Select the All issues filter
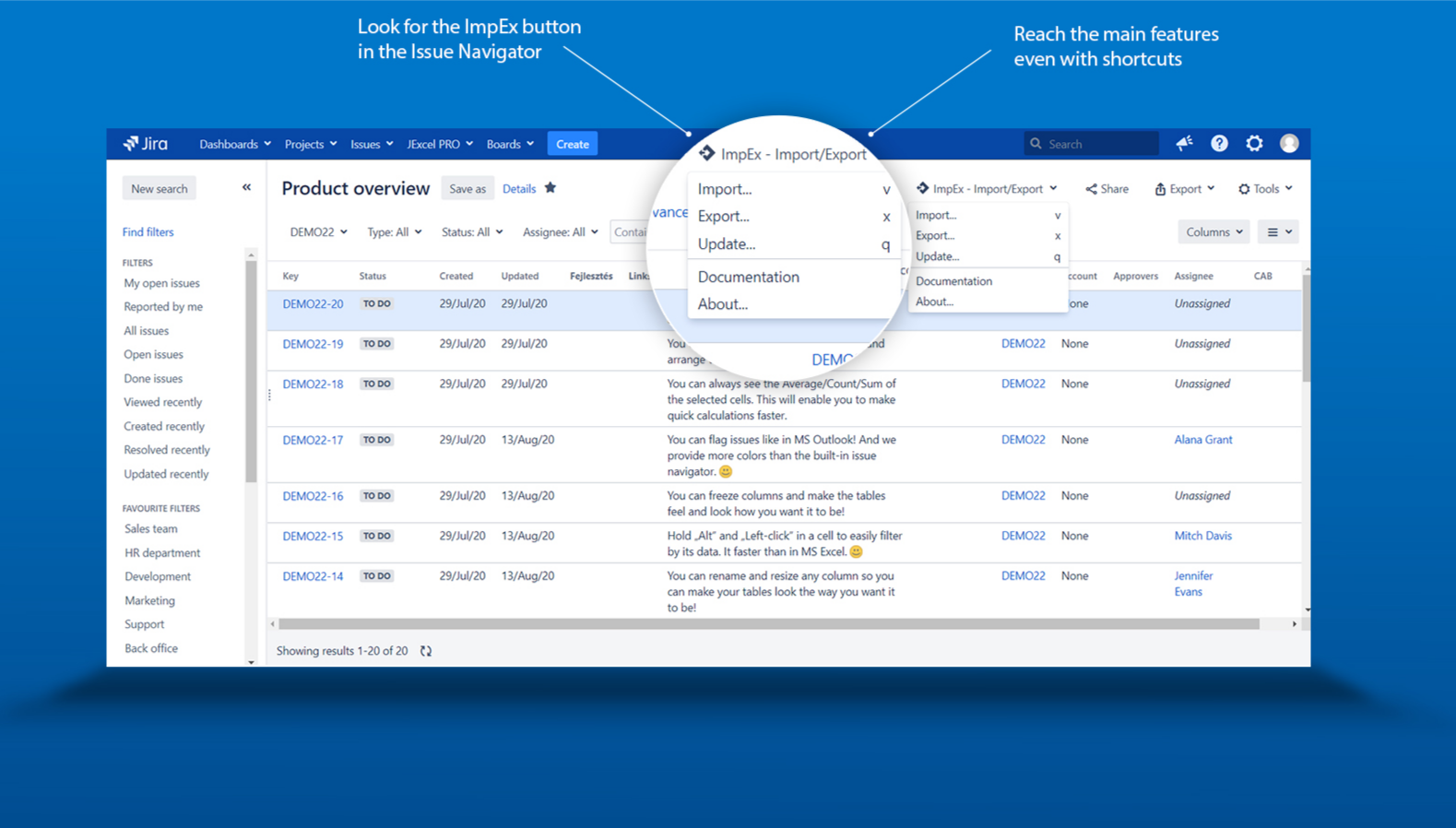1456x828 pixels. pos(147,331)
